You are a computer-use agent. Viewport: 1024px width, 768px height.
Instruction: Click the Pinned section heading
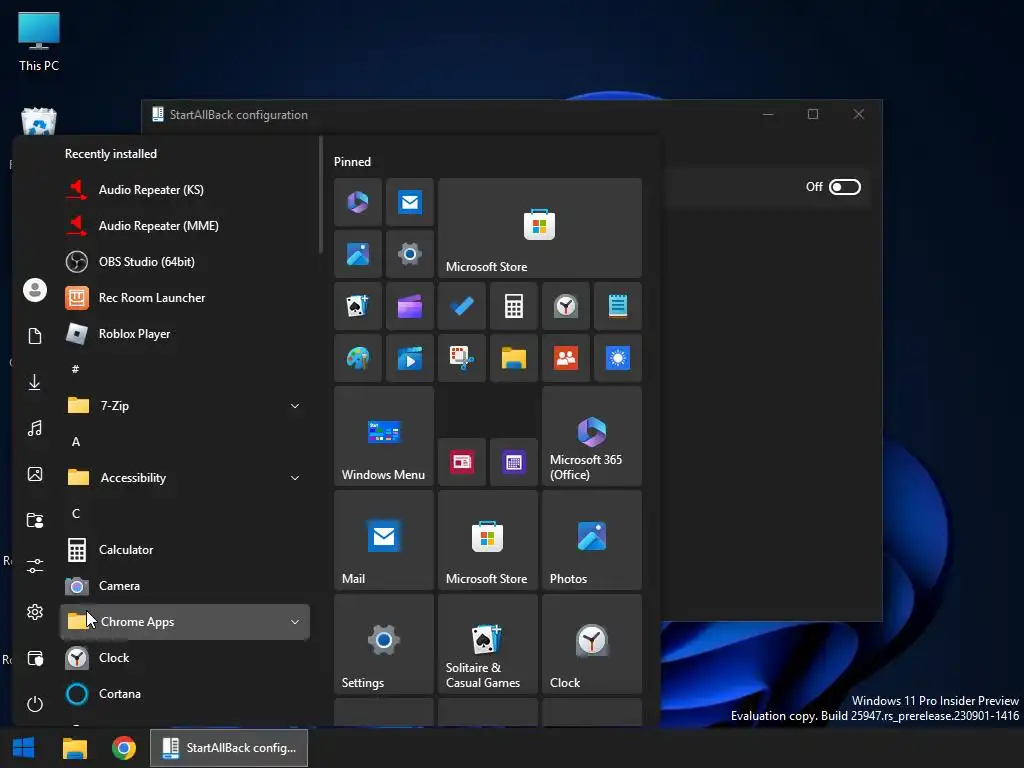pyautogui.click(x=352, y=162)
